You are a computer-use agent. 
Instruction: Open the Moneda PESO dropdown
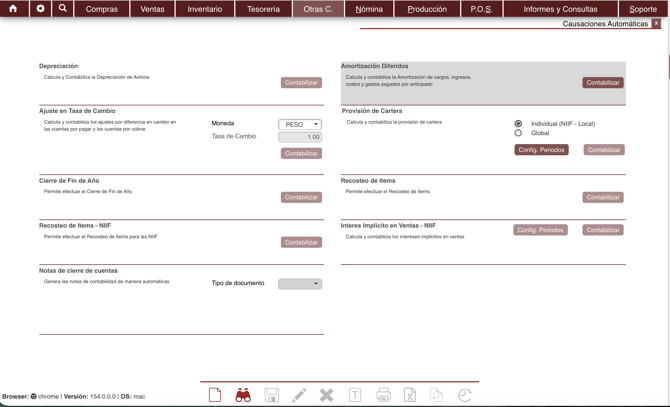(300, 124)
